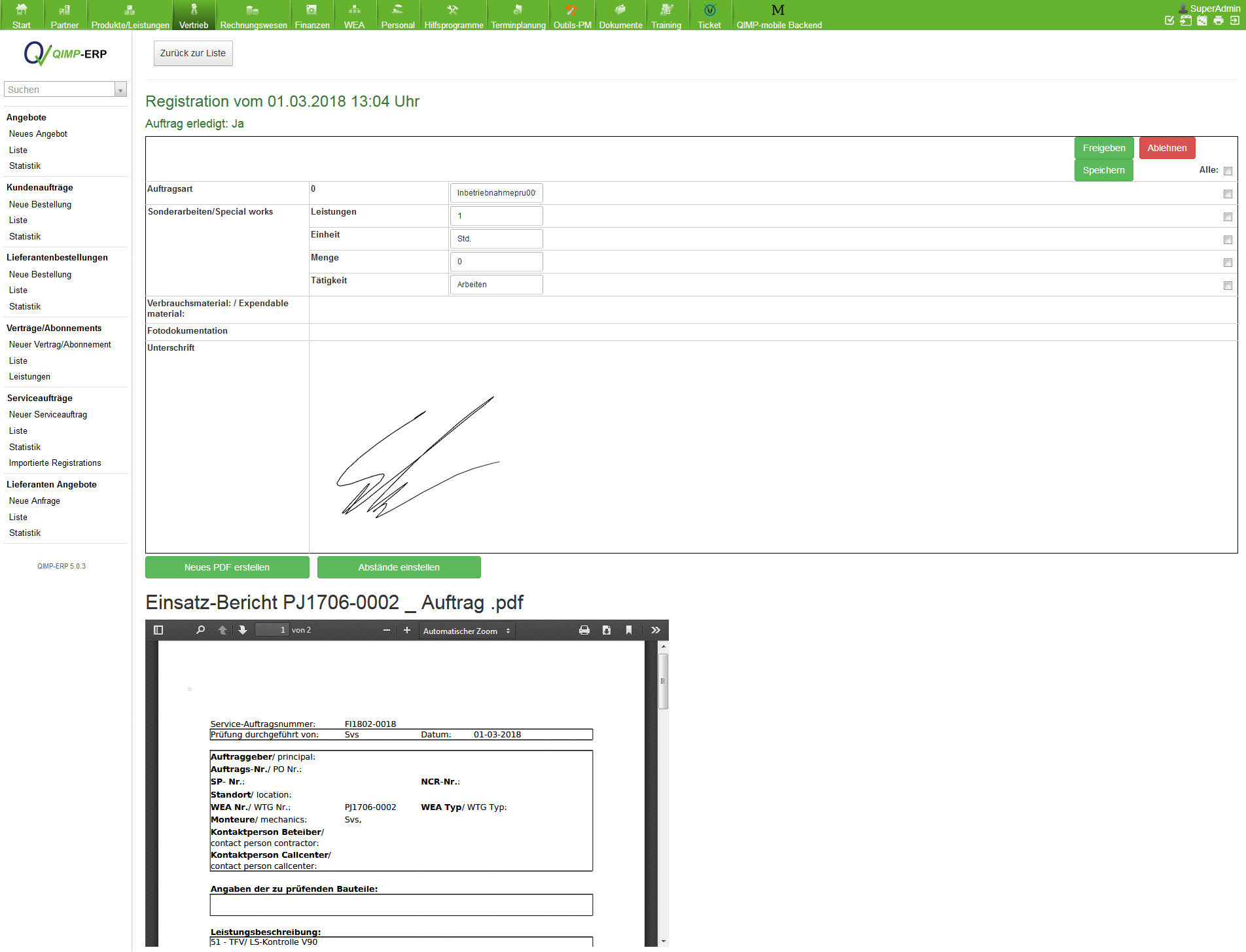This screenshot has height=952, width=1246.
Task: Click into the Menge input field
Action: (496, 262)
